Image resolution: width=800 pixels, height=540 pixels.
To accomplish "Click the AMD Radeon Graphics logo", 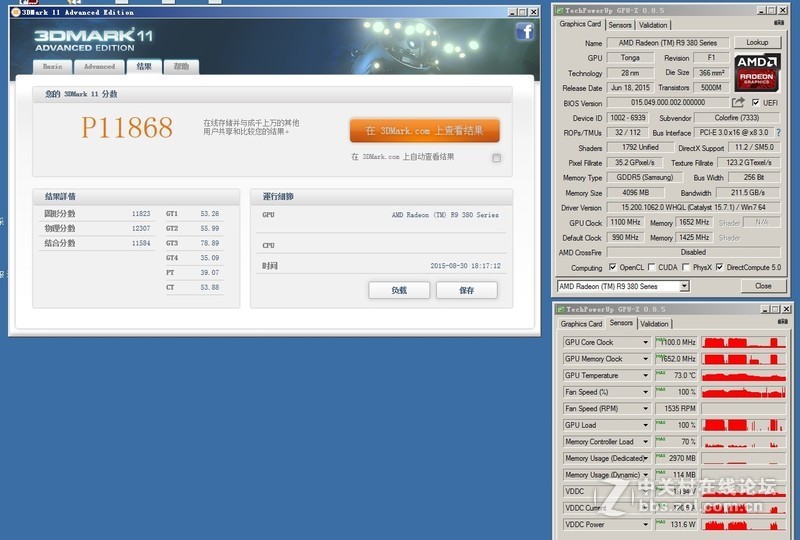I will click(757, 72).
